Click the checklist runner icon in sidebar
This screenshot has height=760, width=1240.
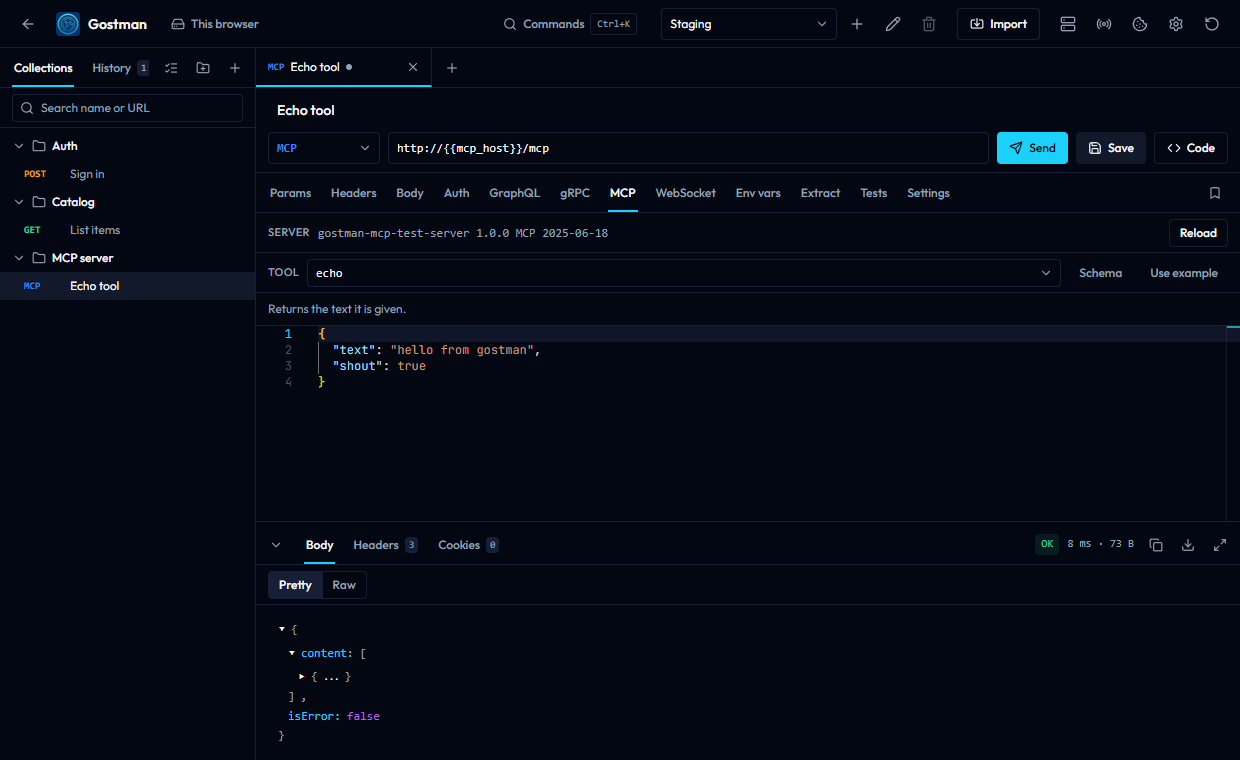click(x=172, y=68)
